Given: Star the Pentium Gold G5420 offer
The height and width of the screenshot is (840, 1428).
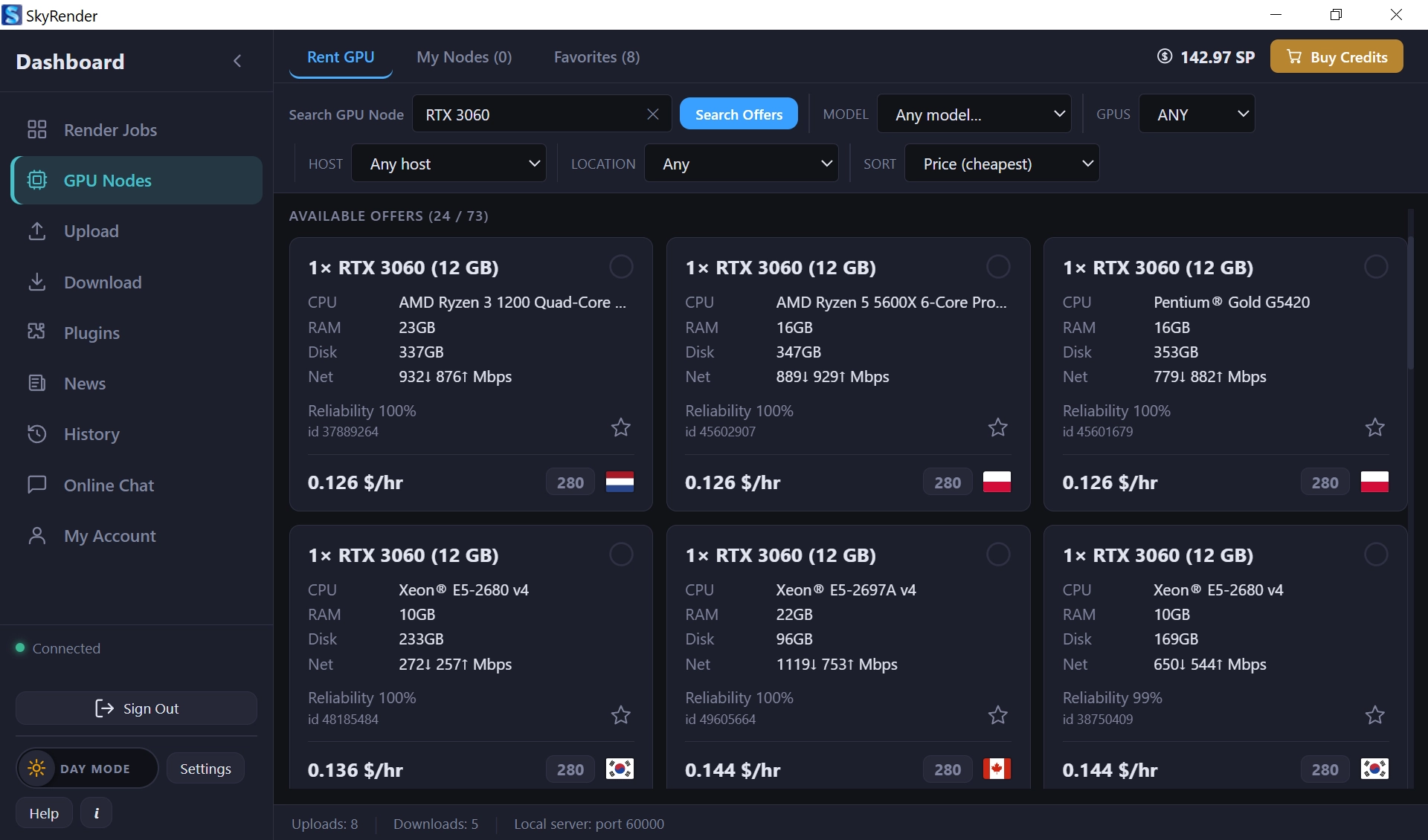Looking at the screenshot, I should 1374,427.
